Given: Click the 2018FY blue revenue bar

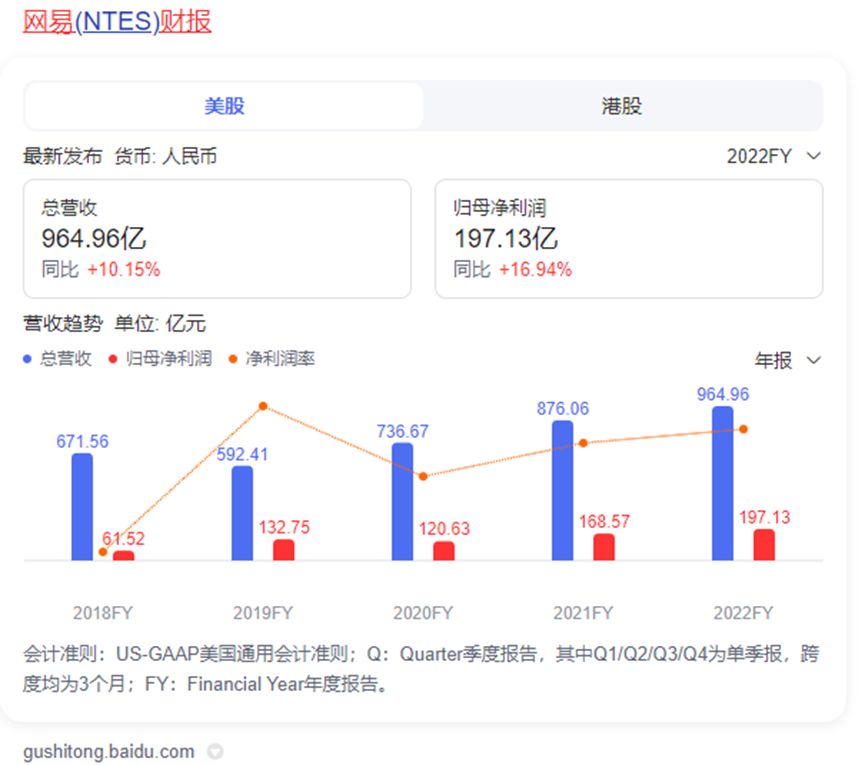Looking at the screenshot, I should [x=82, y=507].
